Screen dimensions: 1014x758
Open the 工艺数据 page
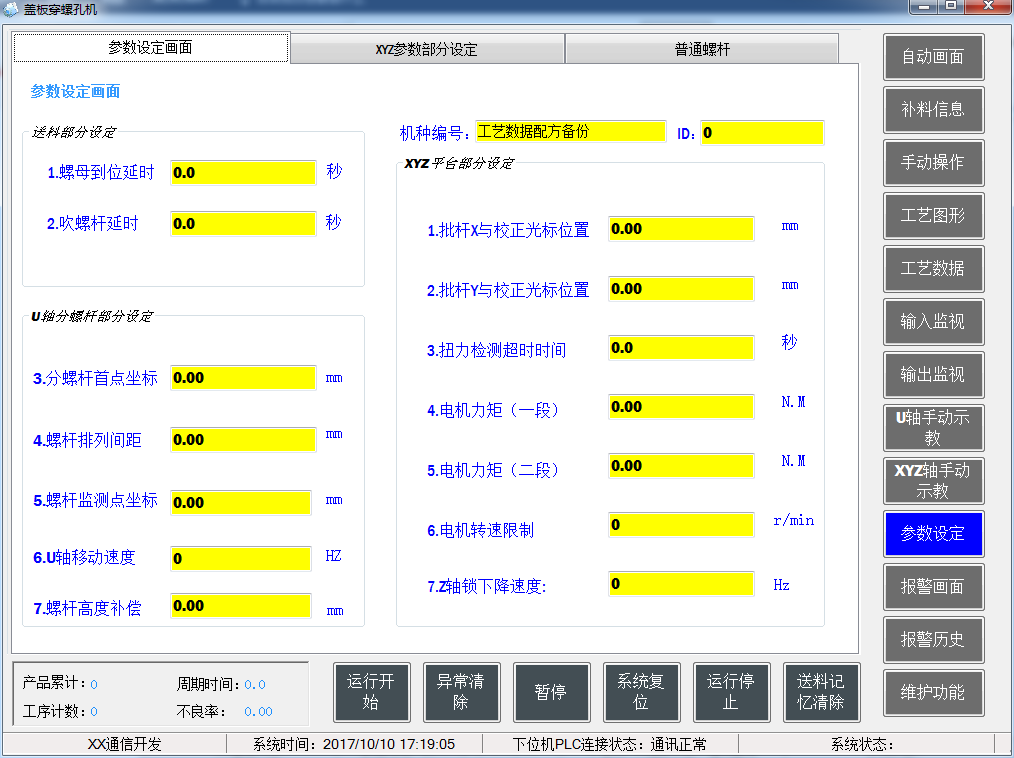tap(933, 269)
